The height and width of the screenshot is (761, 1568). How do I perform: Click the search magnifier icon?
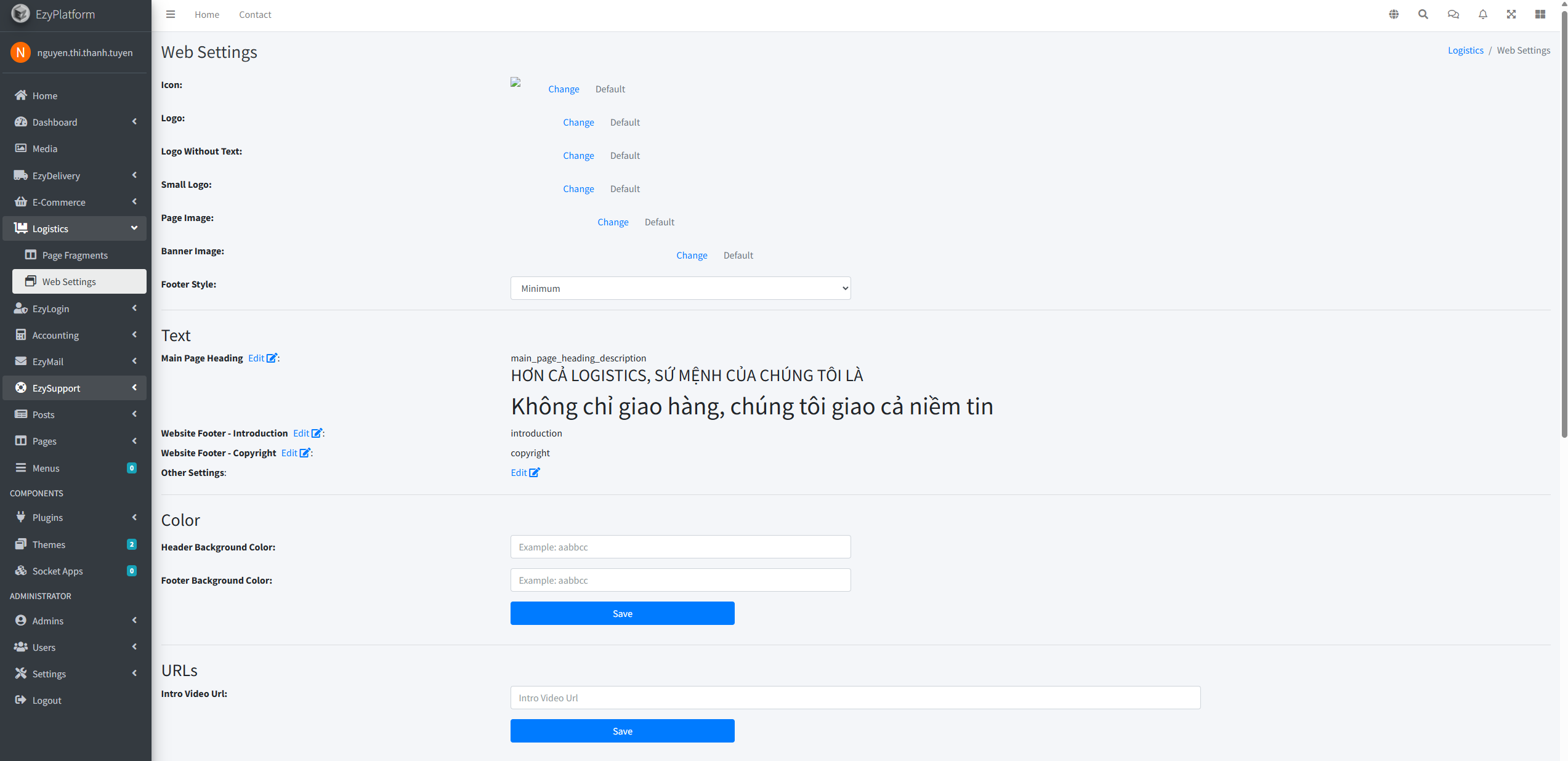point(1423,14)
